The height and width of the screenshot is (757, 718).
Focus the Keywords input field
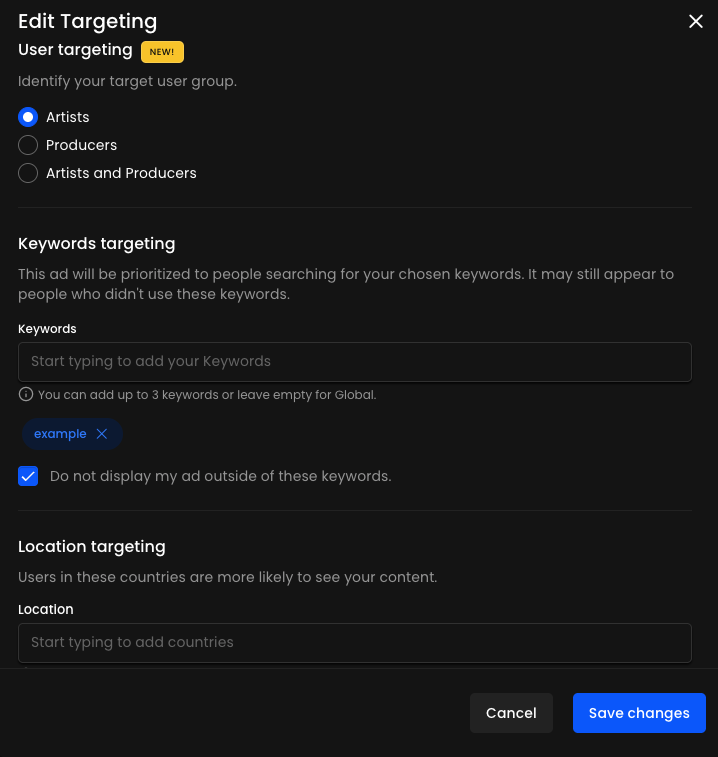click(355, 361)
